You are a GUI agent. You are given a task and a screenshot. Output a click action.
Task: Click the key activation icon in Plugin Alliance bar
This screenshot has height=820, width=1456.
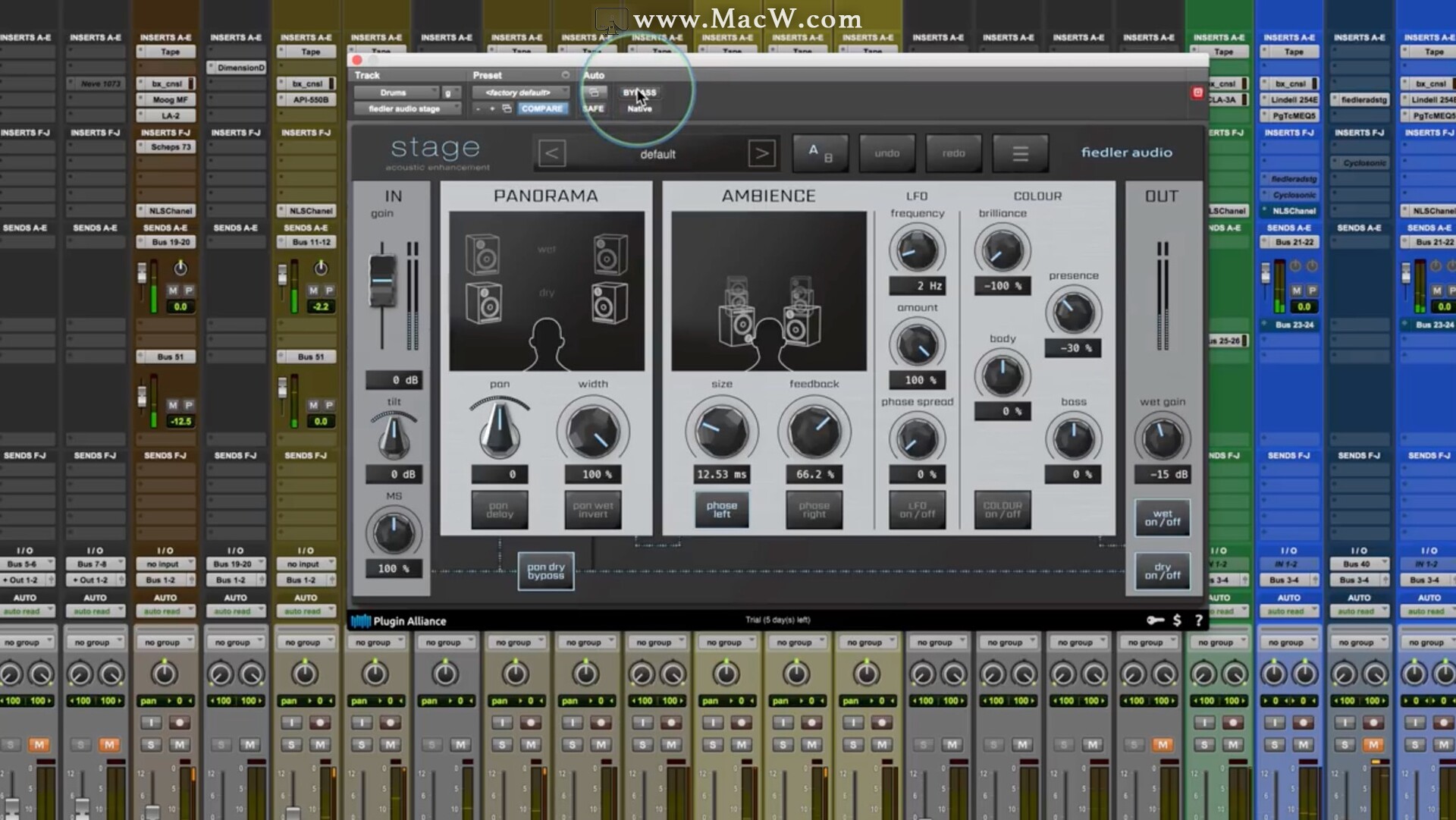pyautogui.click(x=1155, y=620)
